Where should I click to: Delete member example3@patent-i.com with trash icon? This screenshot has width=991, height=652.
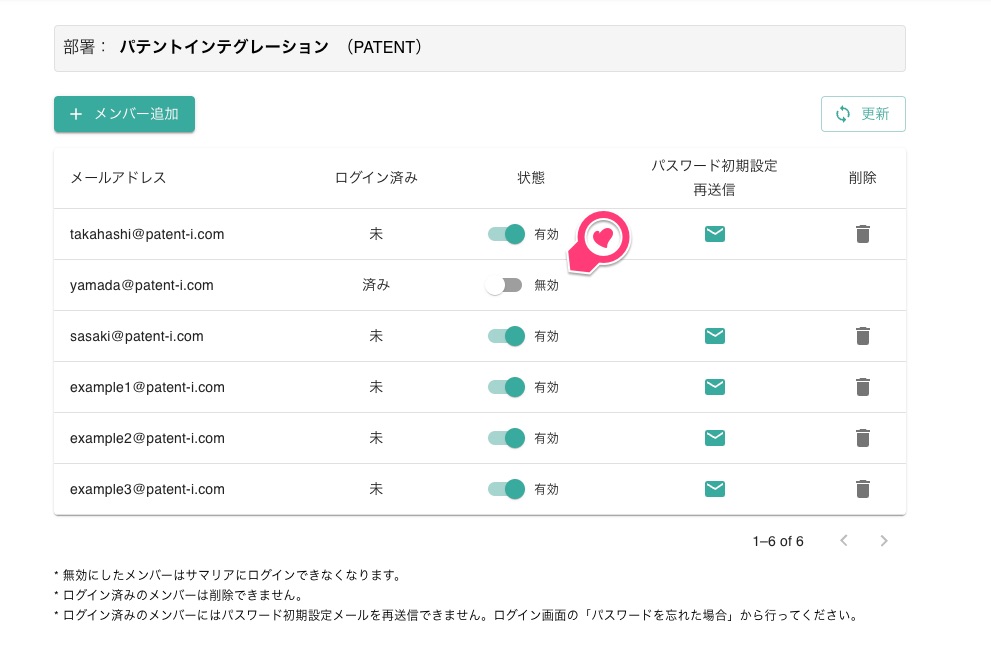[x=863, y=488]
